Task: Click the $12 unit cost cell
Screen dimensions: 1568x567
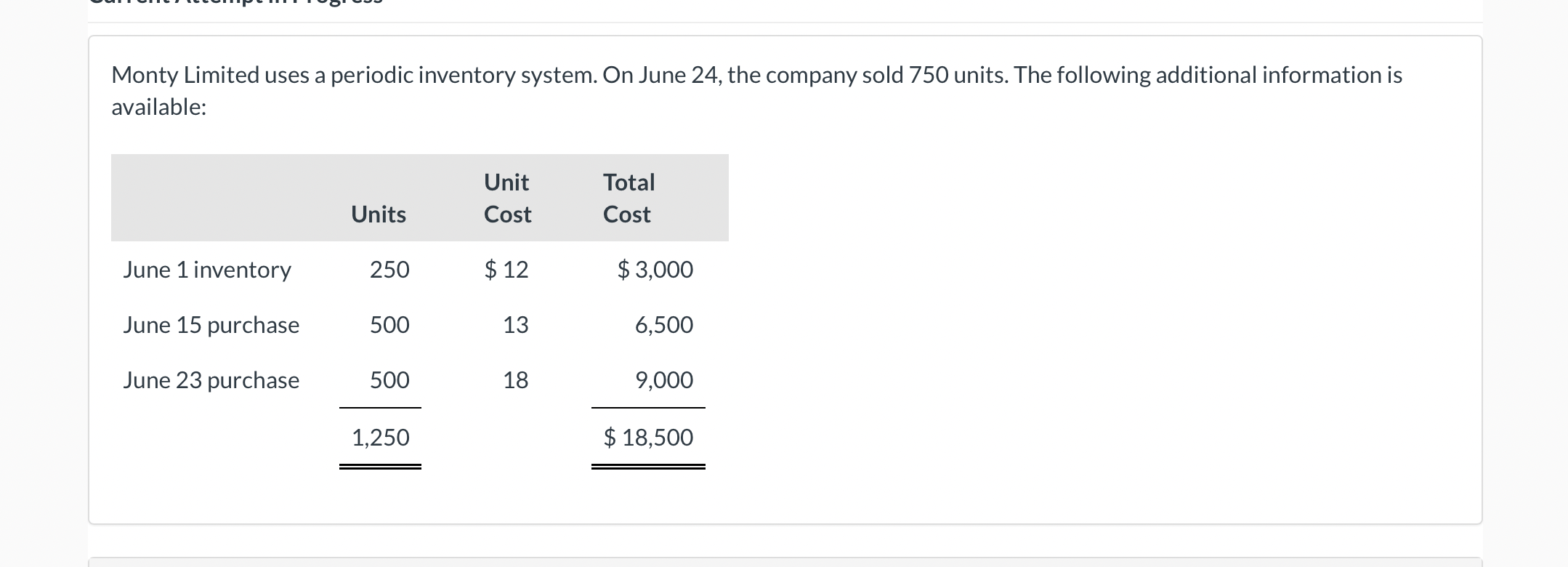Action: click(x=506, y=270)
